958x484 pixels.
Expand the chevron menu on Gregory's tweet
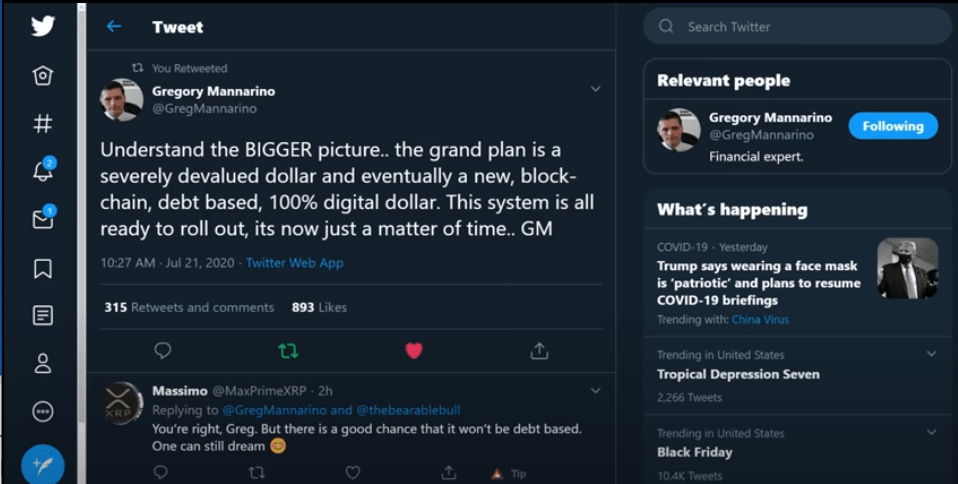[x=595, y=90]
